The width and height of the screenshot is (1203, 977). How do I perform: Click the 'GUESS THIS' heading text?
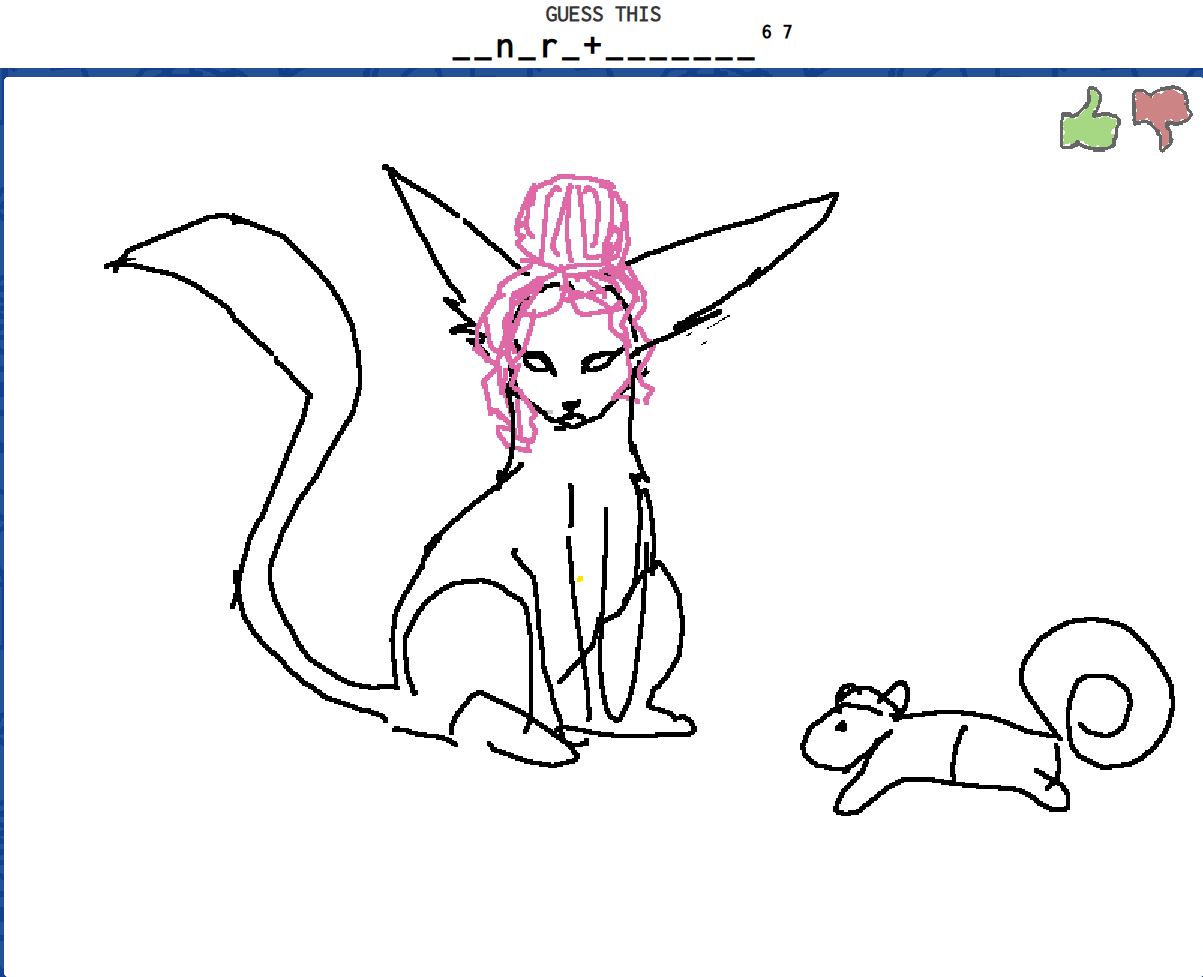602,14
